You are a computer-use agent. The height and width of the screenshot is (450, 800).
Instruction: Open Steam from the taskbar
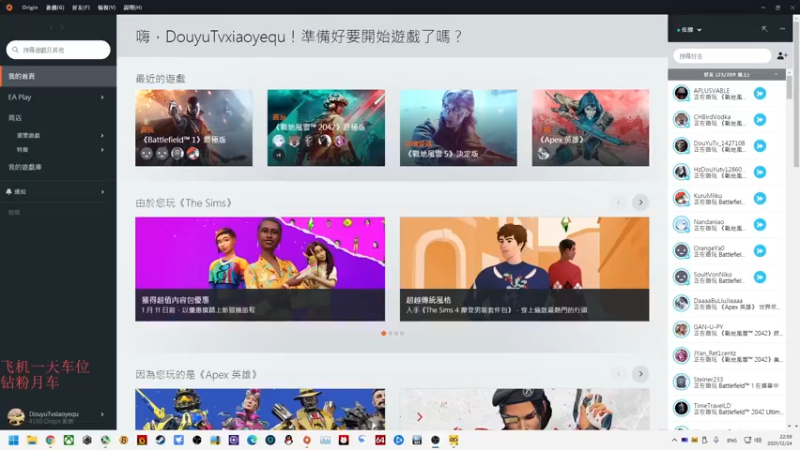pyautogui.click(x=160, y=440)
